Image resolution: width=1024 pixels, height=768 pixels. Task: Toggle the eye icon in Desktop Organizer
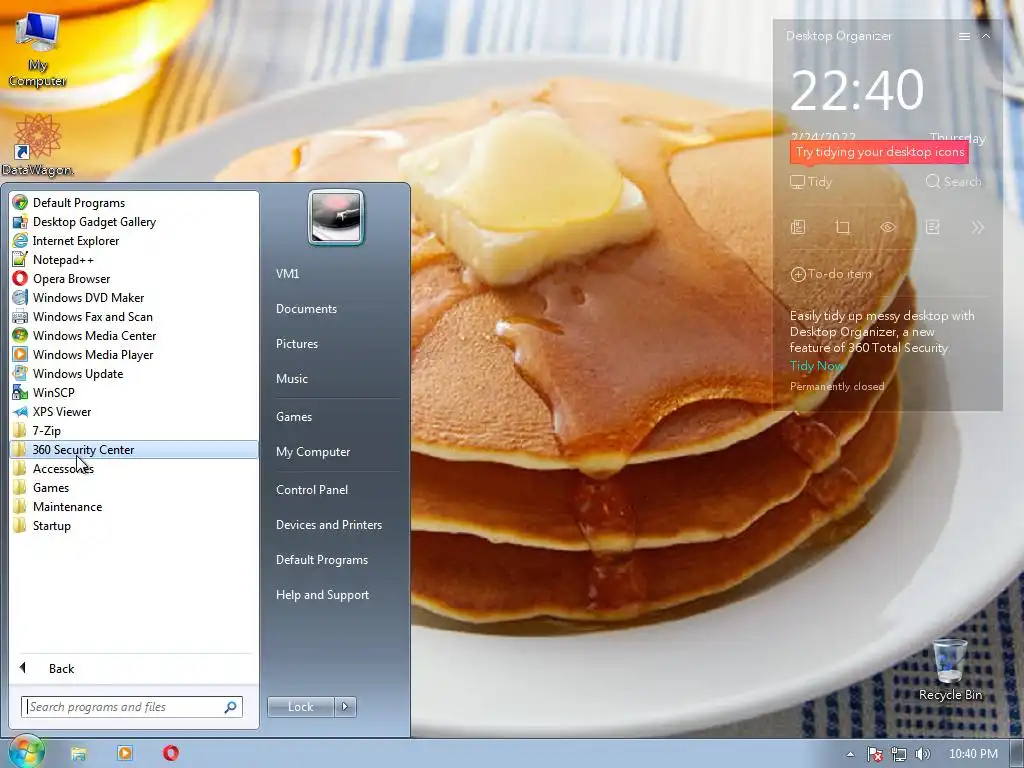click(x=888, y=227)
